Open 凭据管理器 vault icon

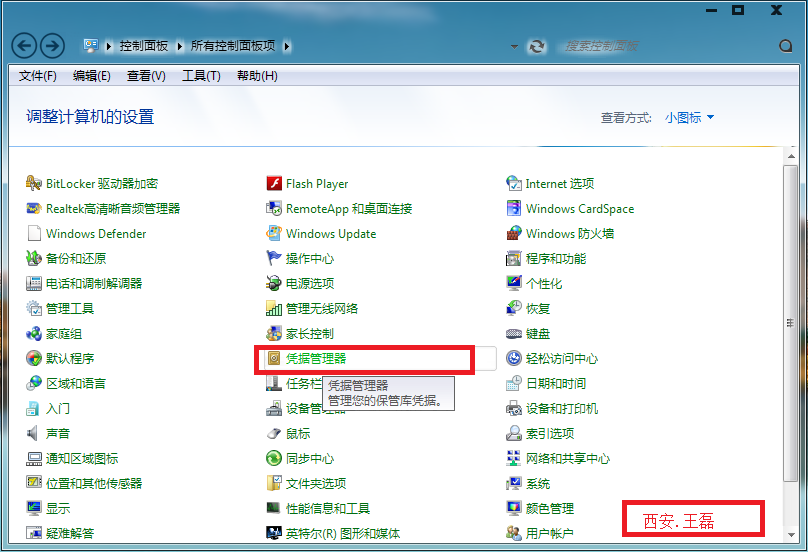[x=274, y=358]
